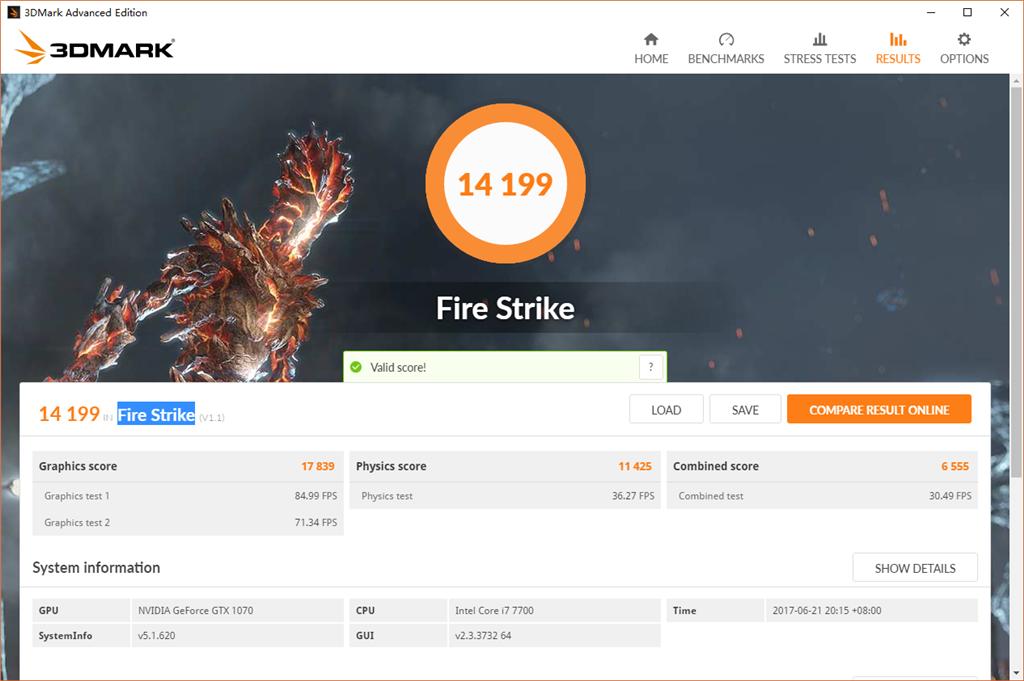Click COMPARE RESULT ONLINE
The height and width of the screenshot is (681, 1024).
[x=879, y=409]
